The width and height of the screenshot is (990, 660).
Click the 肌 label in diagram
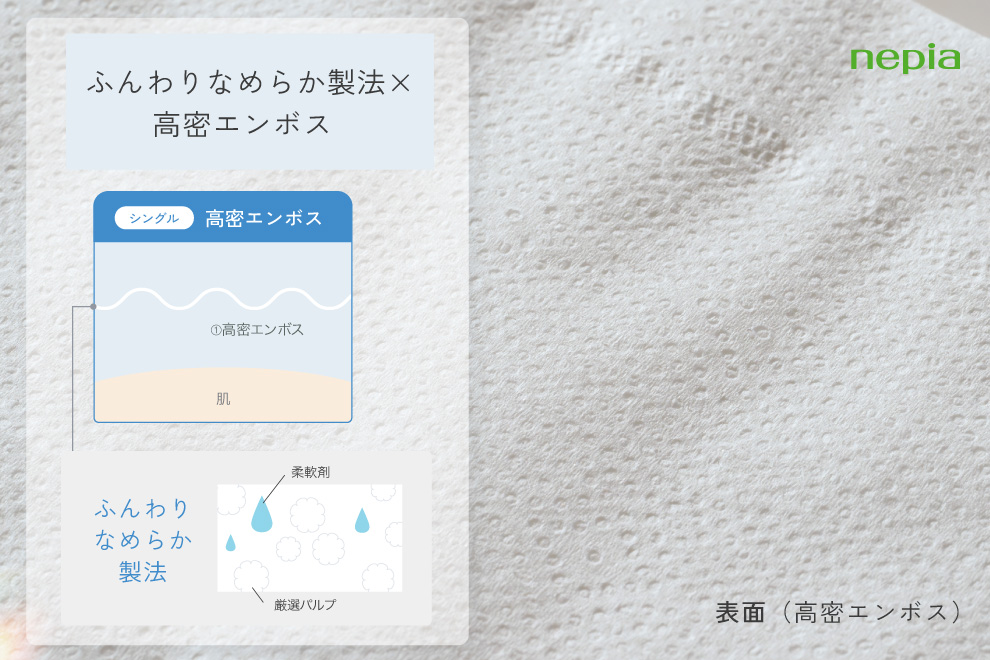tap(223, 398)
